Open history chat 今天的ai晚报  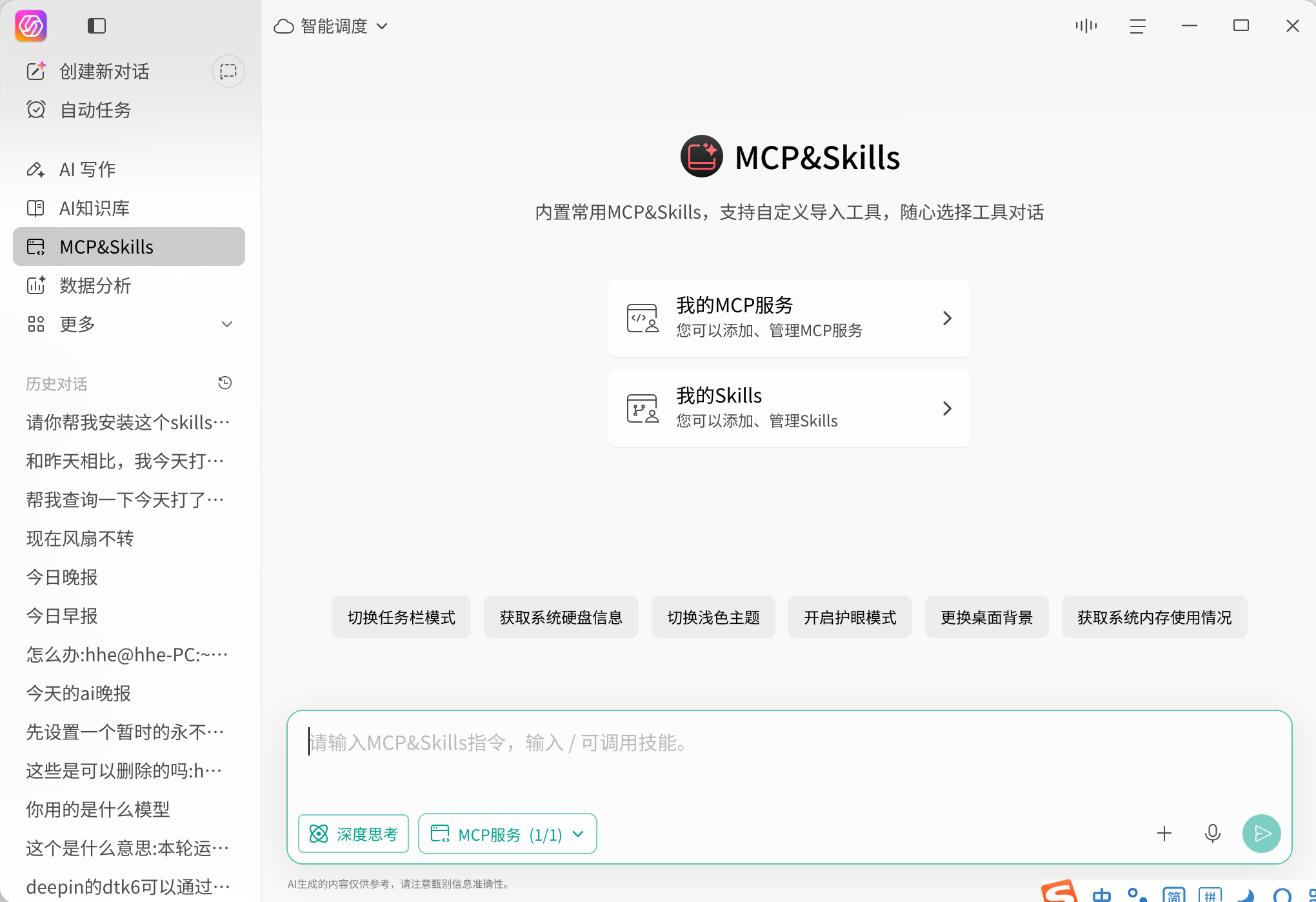(x=129, y=693)
